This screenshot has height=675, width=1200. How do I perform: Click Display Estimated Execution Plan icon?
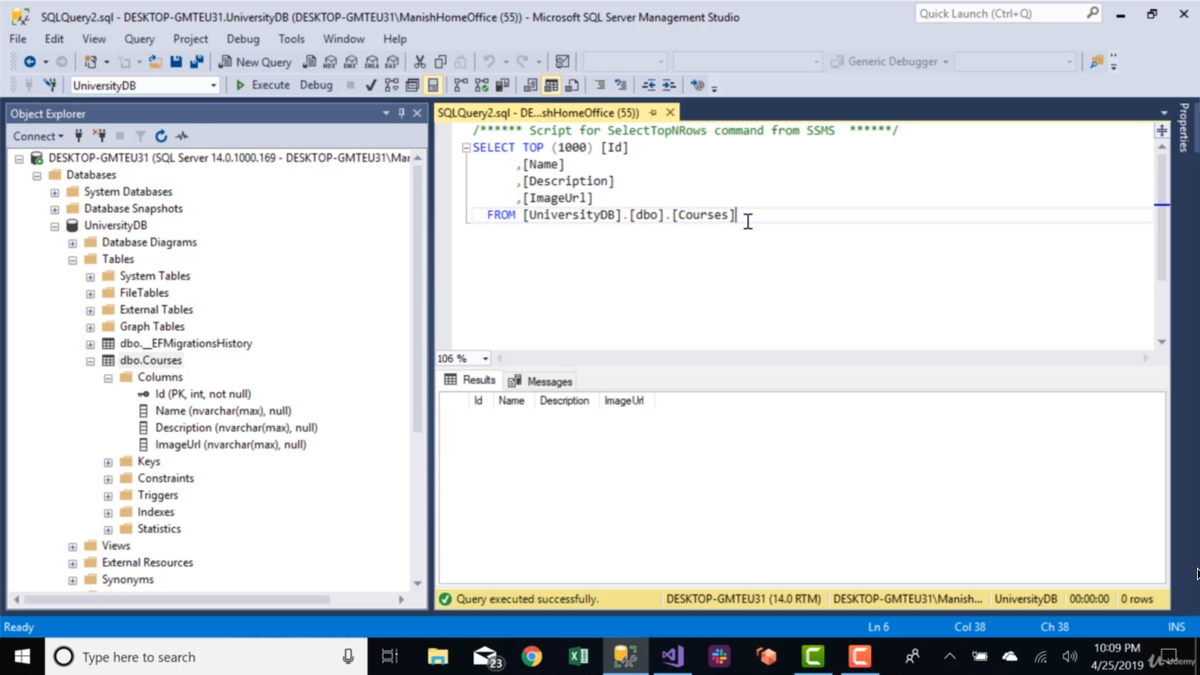[391, 86]
